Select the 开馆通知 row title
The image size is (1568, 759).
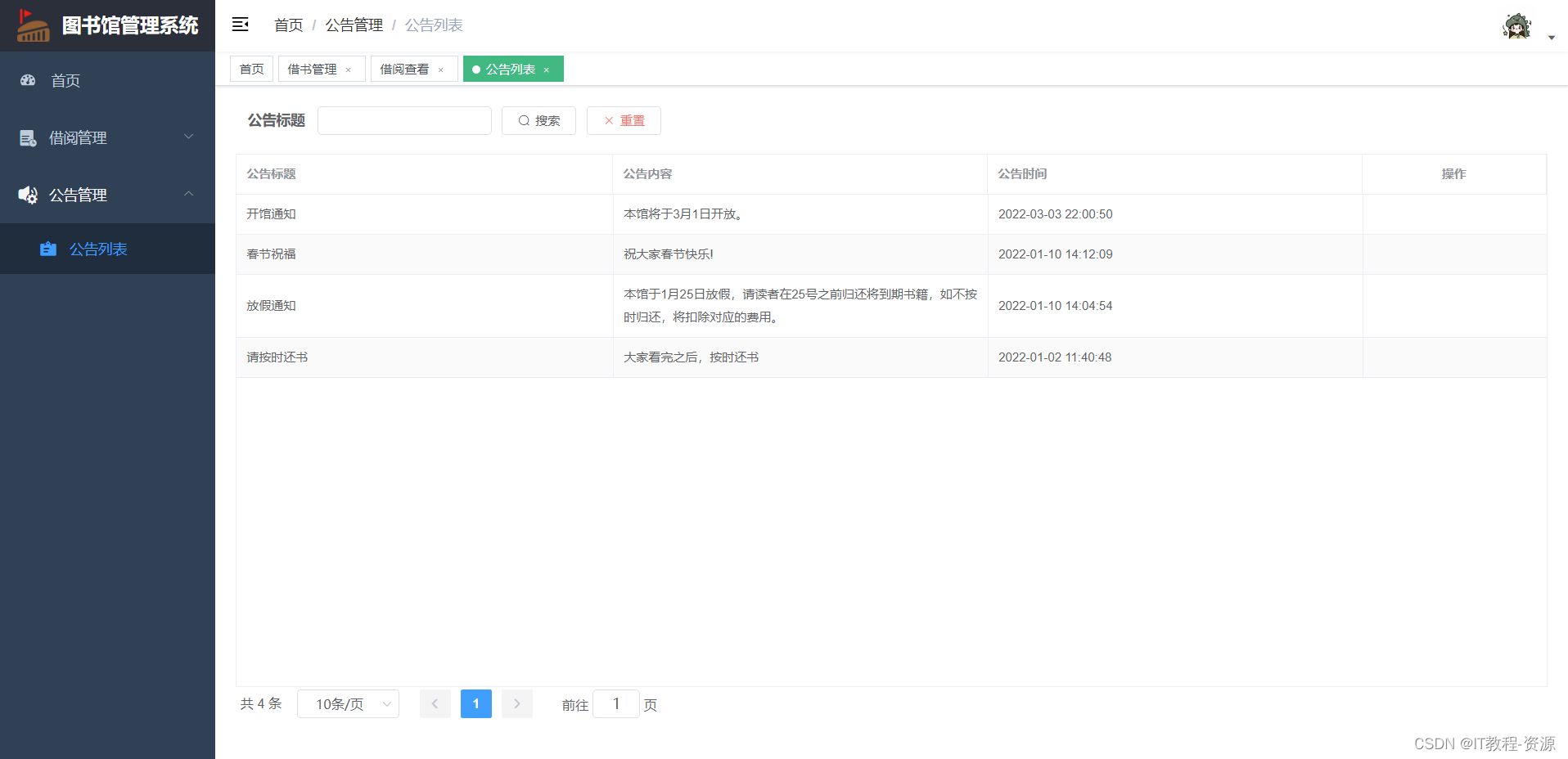click(272, 213)
